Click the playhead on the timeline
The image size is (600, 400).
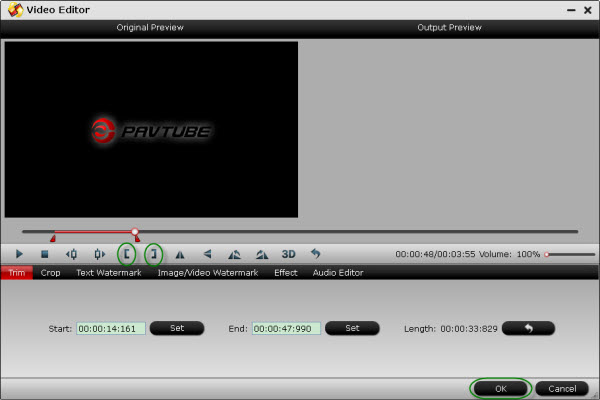pos(135,232)
